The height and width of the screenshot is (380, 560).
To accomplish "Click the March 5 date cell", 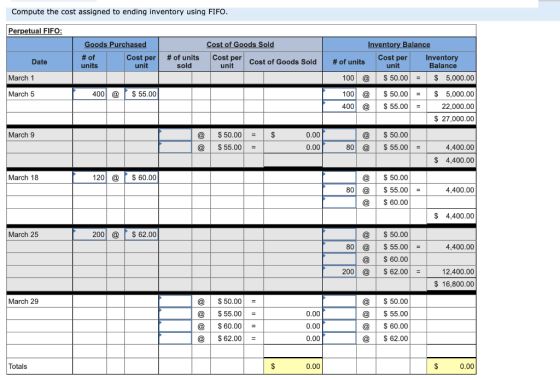I will pos(39,94).
